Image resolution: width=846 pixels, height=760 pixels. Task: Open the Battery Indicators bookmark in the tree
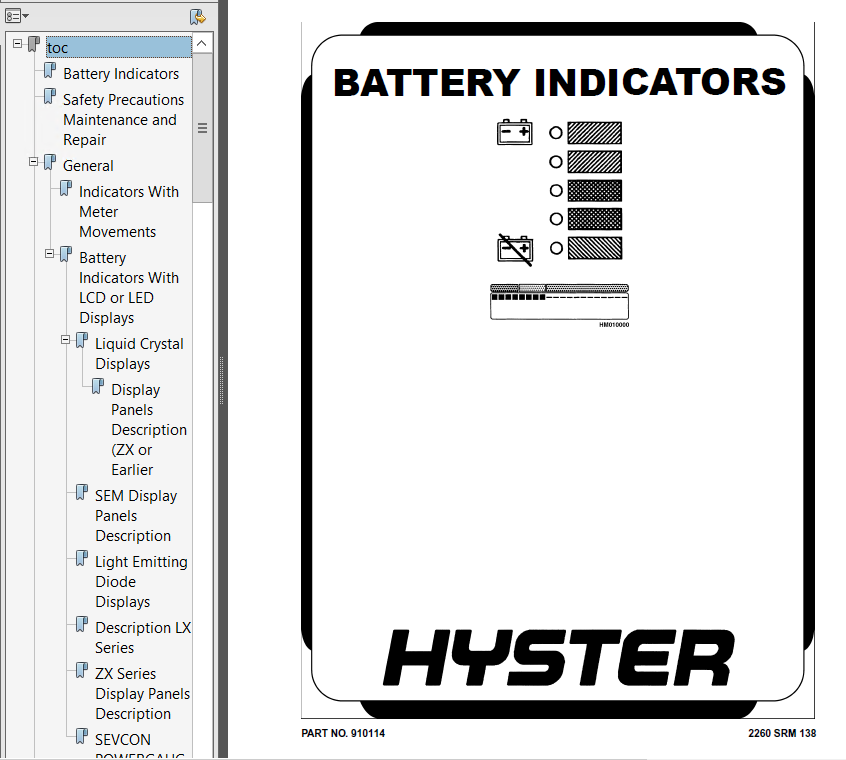[121, 73]
